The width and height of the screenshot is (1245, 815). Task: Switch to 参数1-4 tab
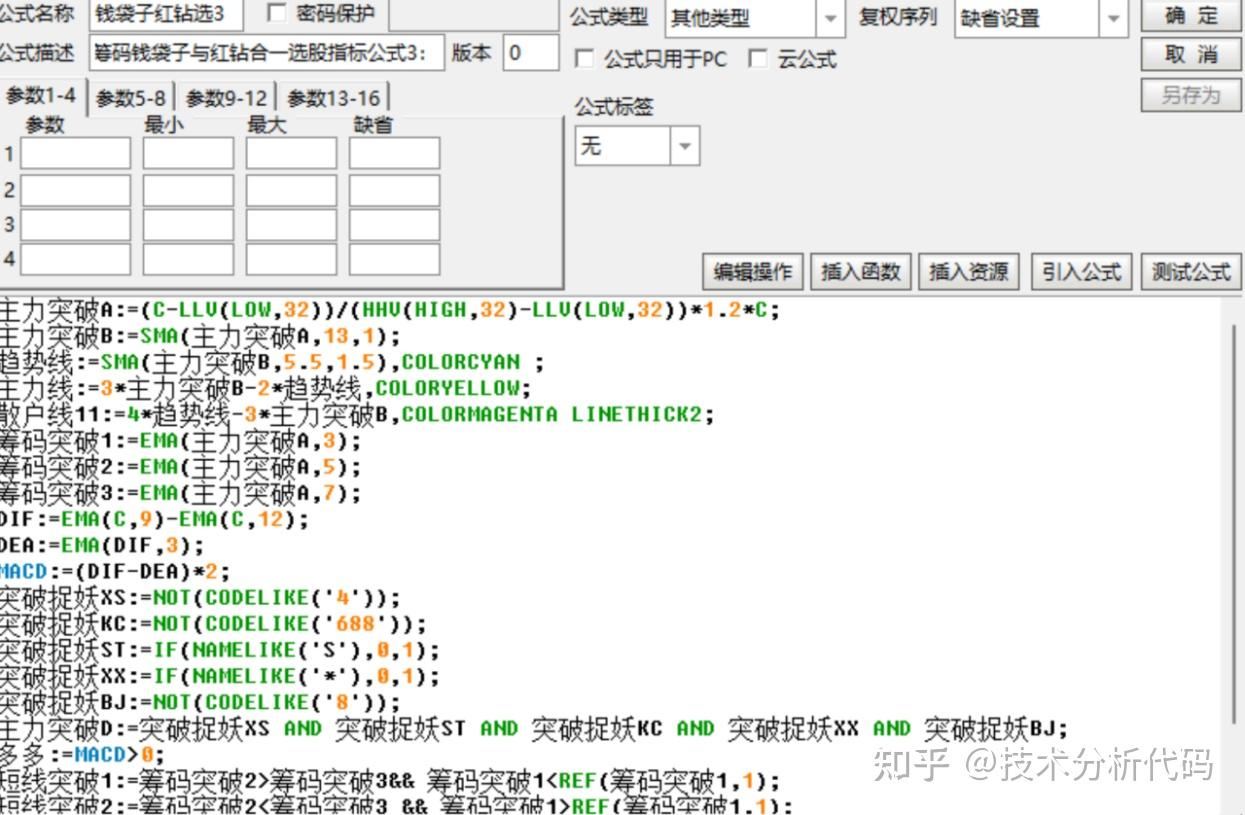pyautogui.click(x=41, y=97)
